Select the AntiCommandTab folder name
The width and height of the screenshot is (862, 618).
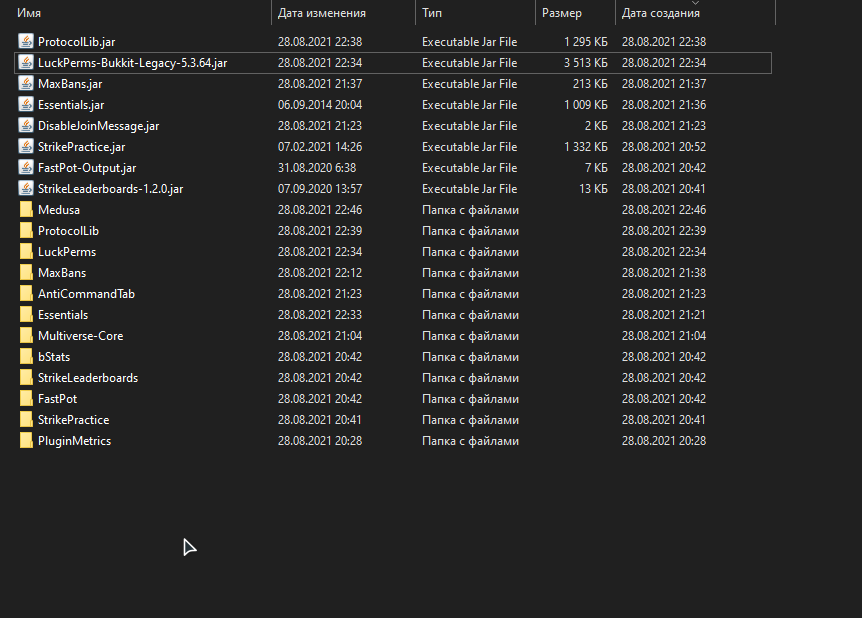point(86,294)
